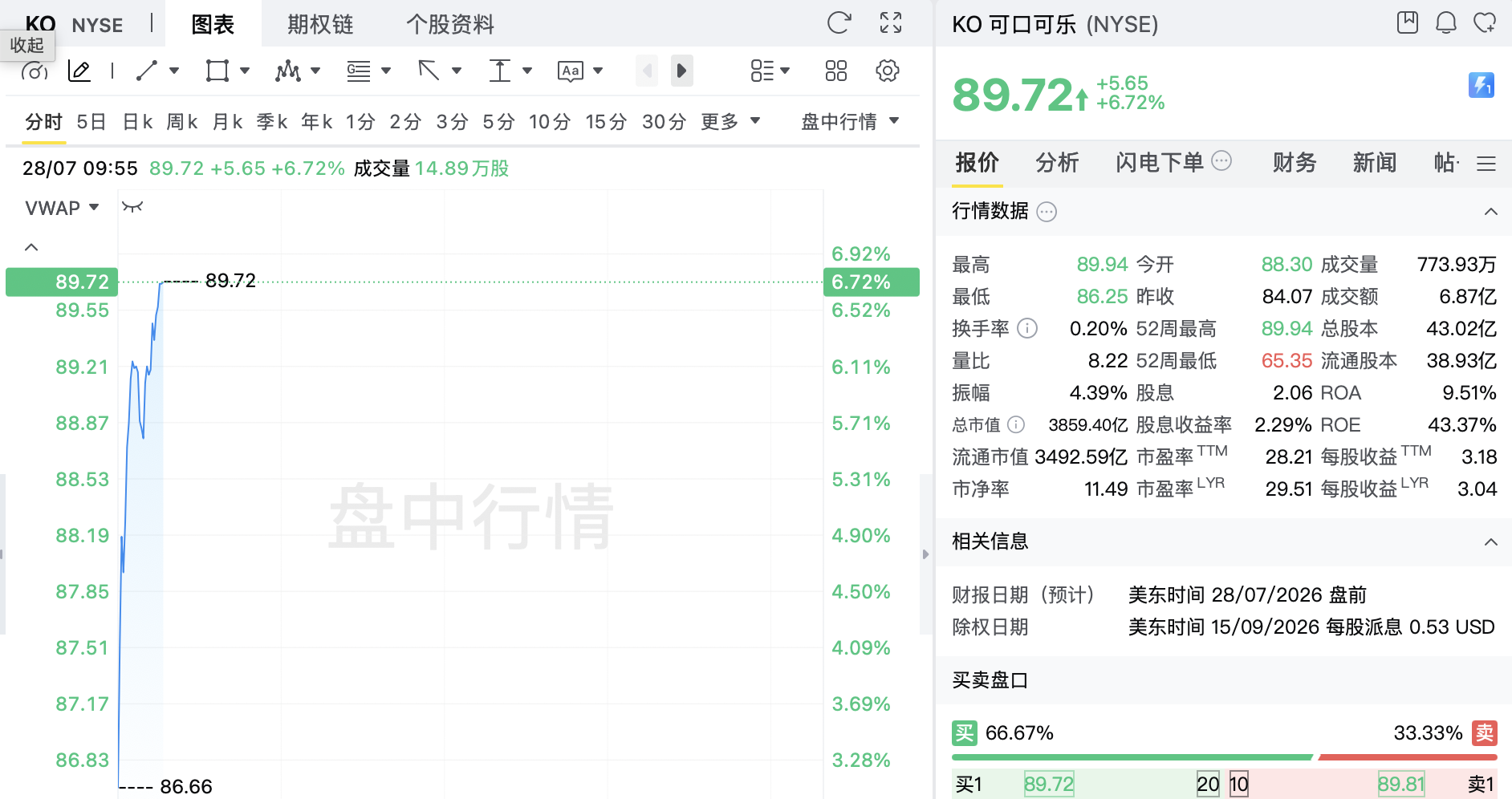This screenshot has height=799, width=1512.
Task: Click the right arrow toolbar scroll button
Action: pyautogui.click(x=681, y=71)
